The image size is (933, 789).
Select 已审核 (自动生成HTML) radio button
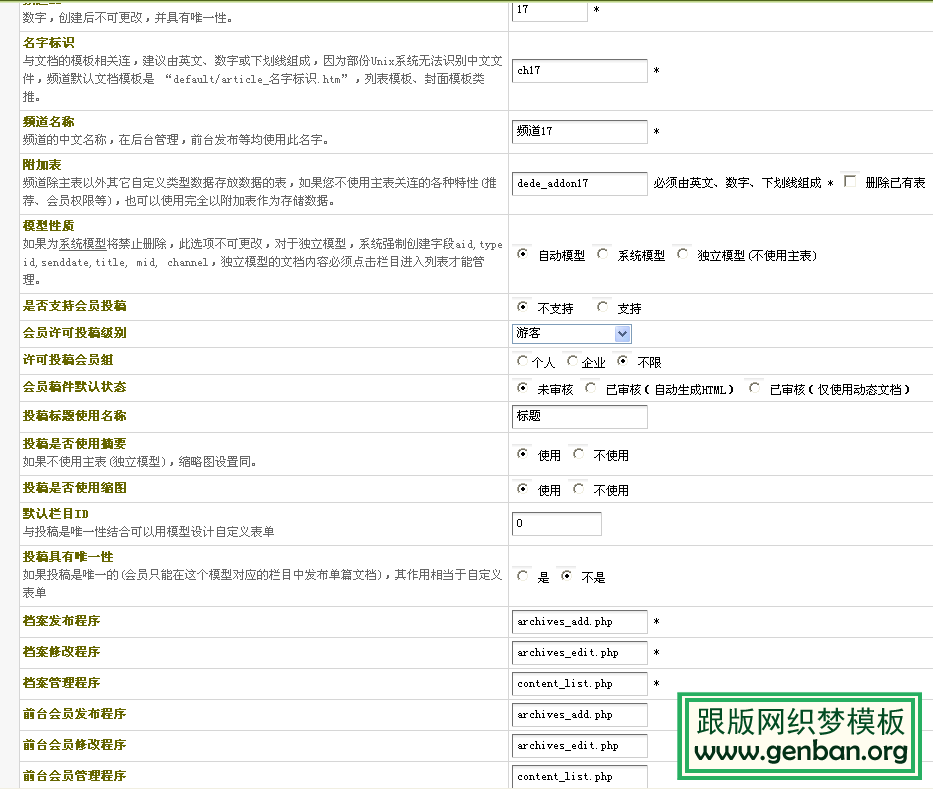tap(590, 388)
